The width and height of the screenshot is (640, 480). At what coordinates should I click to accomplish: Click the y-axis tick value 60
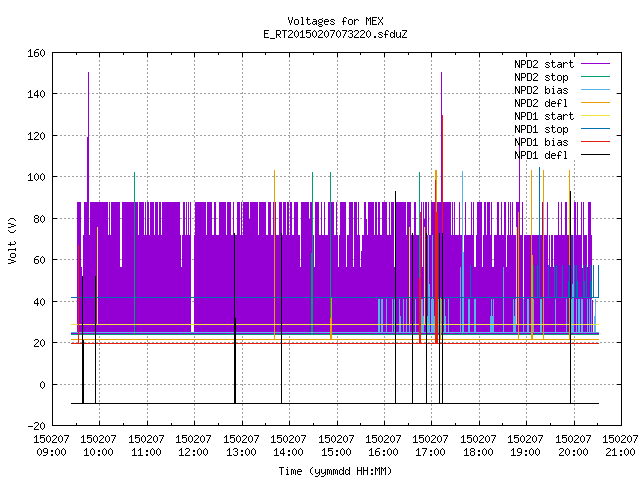[x=39, y=260]
